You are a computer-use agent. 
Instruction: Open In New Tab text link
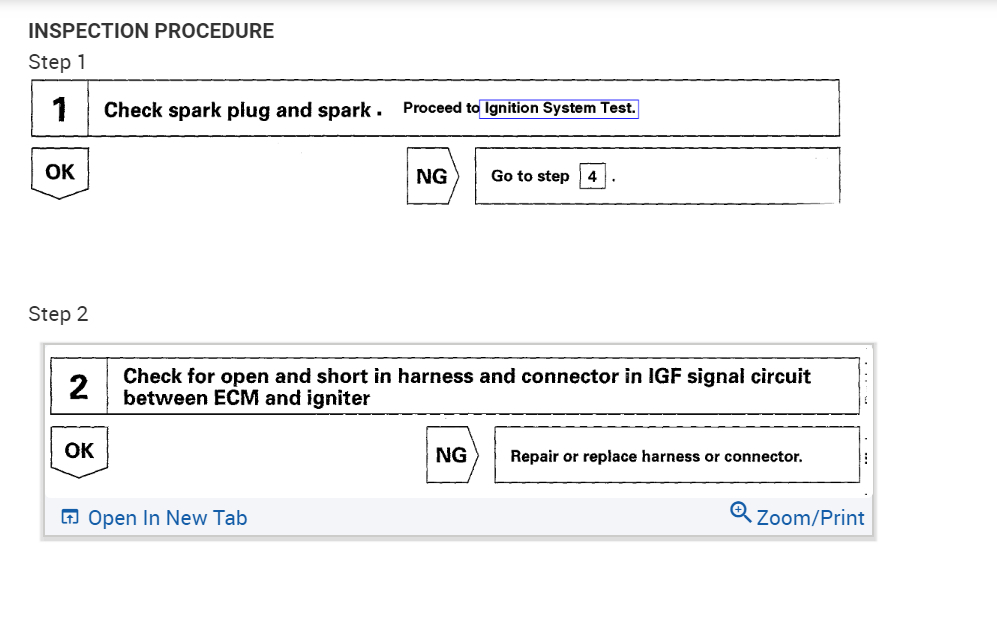click(167, 518)
